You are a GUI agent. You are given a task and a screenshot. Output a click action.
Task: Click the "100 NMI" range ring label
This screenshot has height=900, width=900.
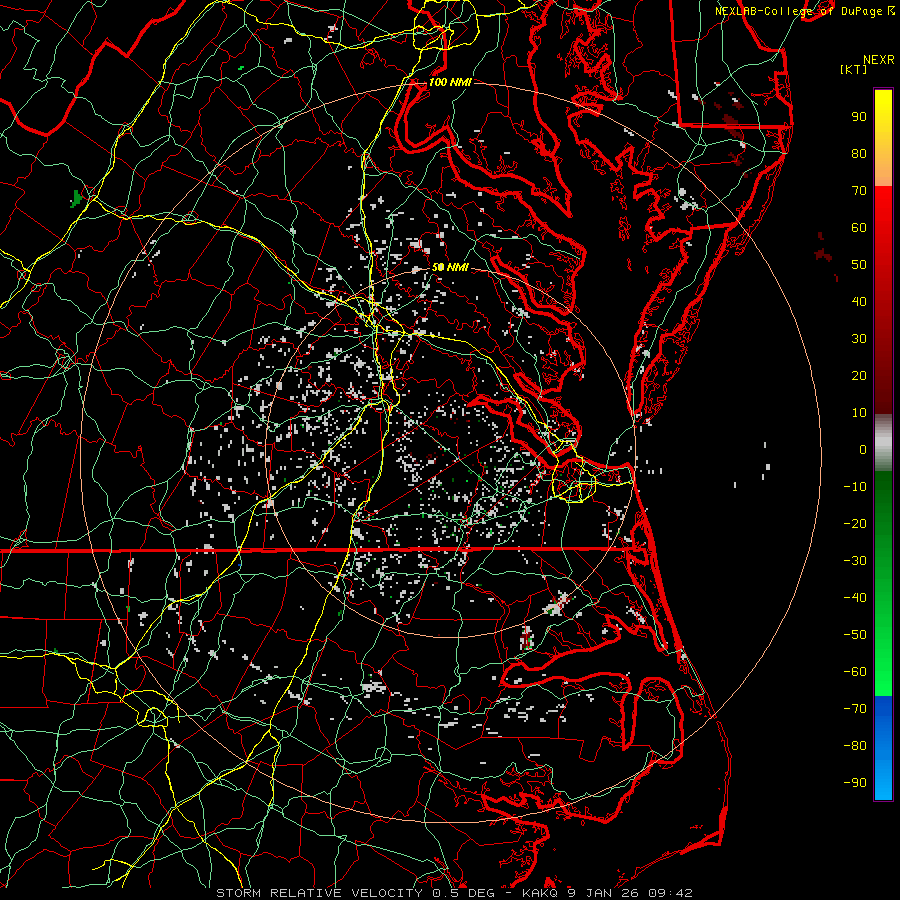[x=450, y=82]
